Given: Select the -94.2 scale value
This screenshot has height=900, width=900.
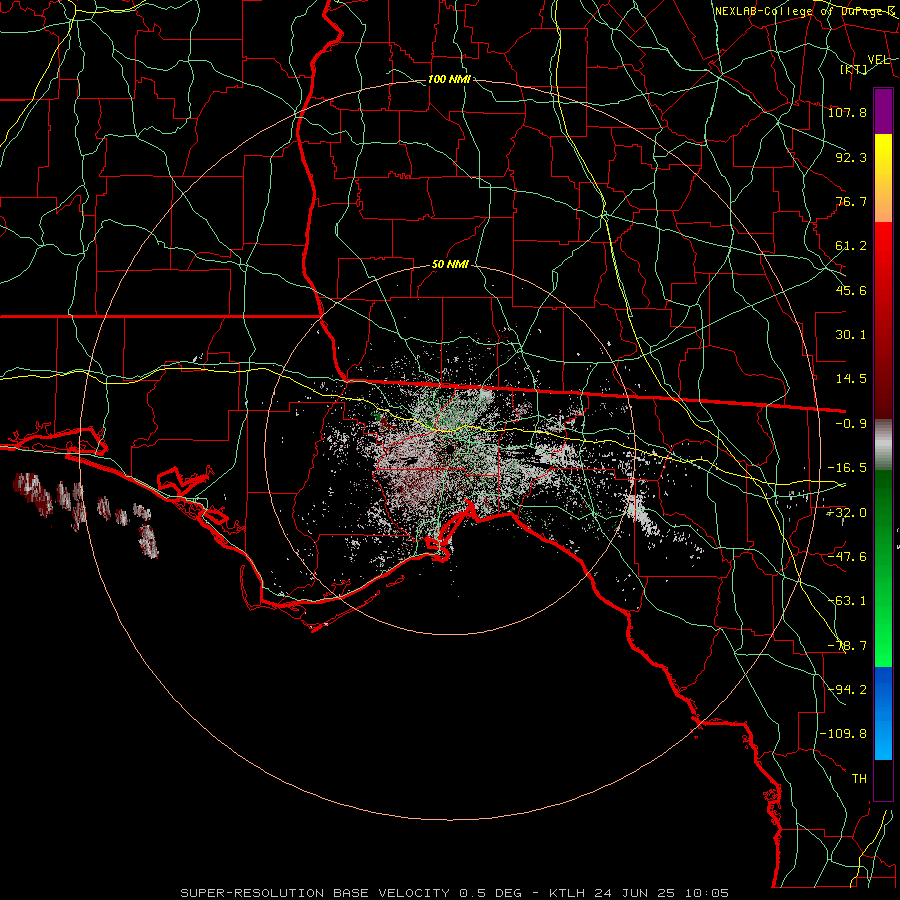Looking at the screenshot, I should [847, 690].
